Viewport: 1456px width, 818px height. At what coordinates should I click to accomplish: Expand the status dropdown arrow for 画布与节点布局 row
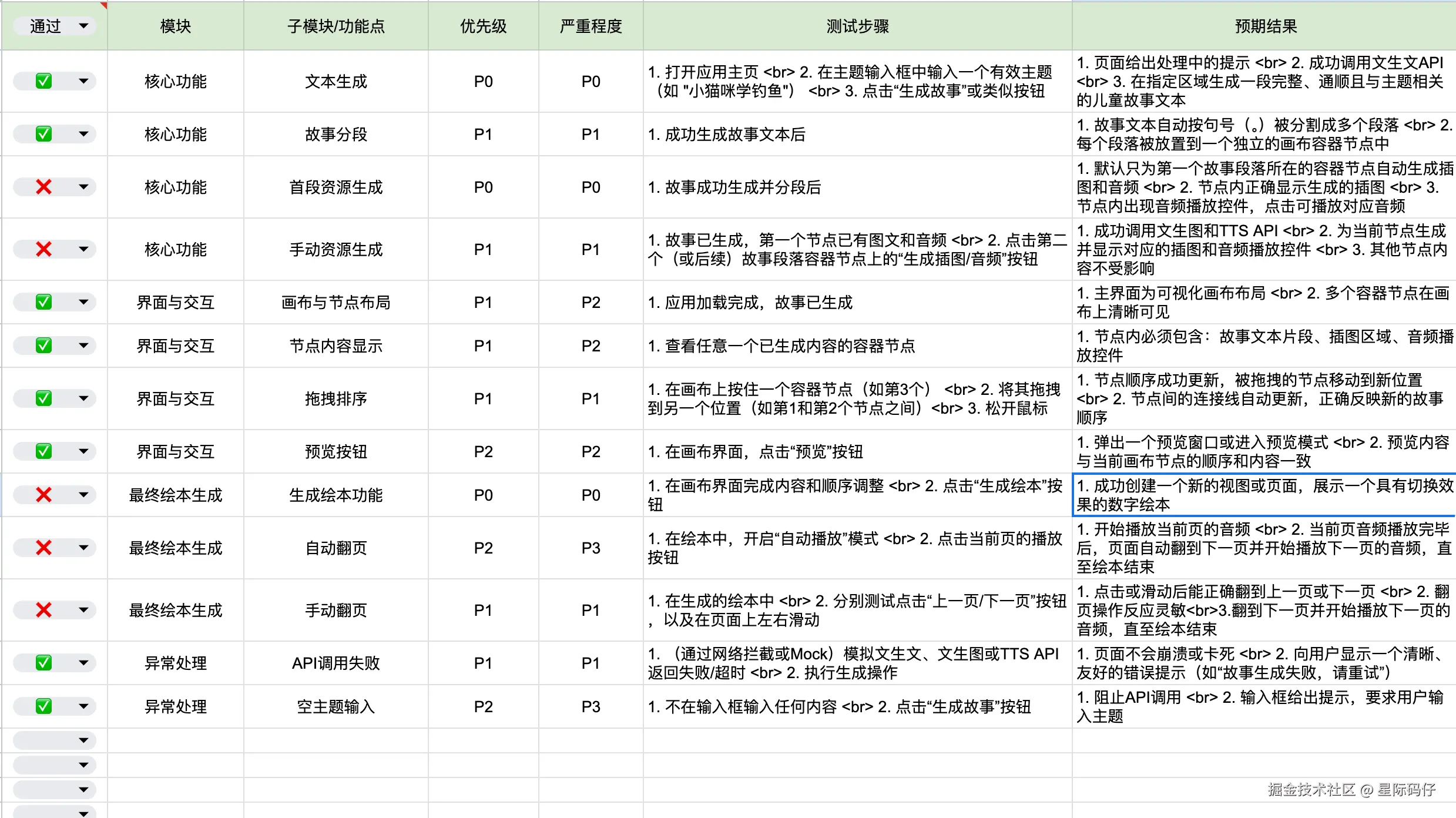(83, 302)
